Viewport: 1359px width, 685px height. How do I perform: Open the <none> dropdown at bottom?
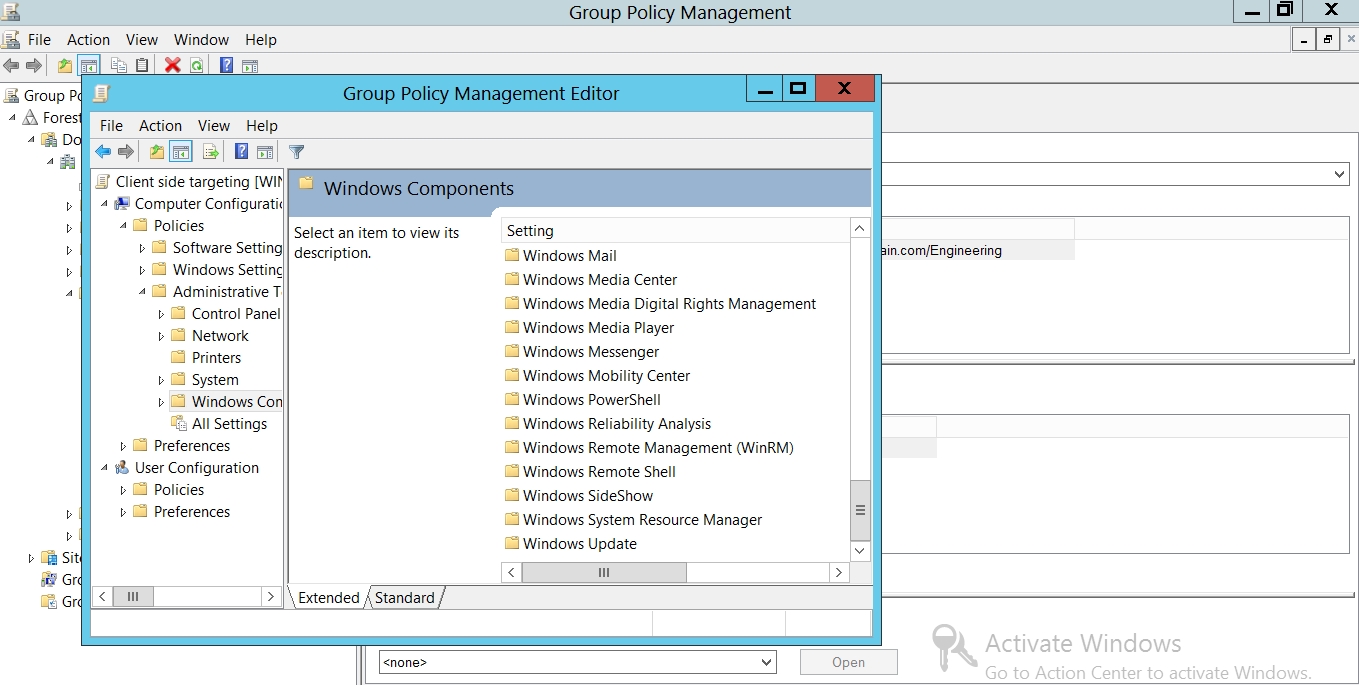coord(766,662)
